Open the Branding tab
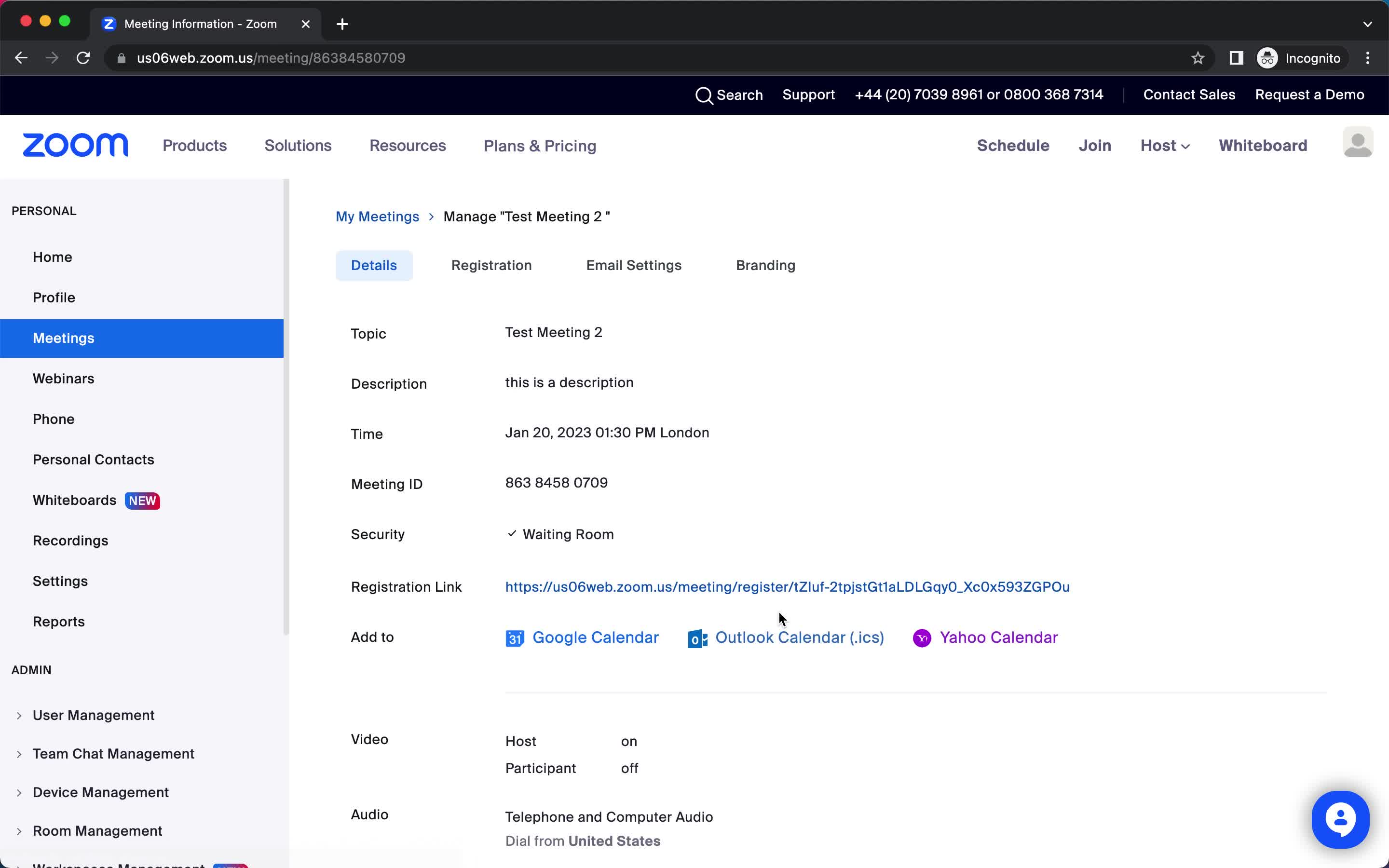The width and height of the screenshot is (1389, 868). pyautogui.click(x=765, y=265)
